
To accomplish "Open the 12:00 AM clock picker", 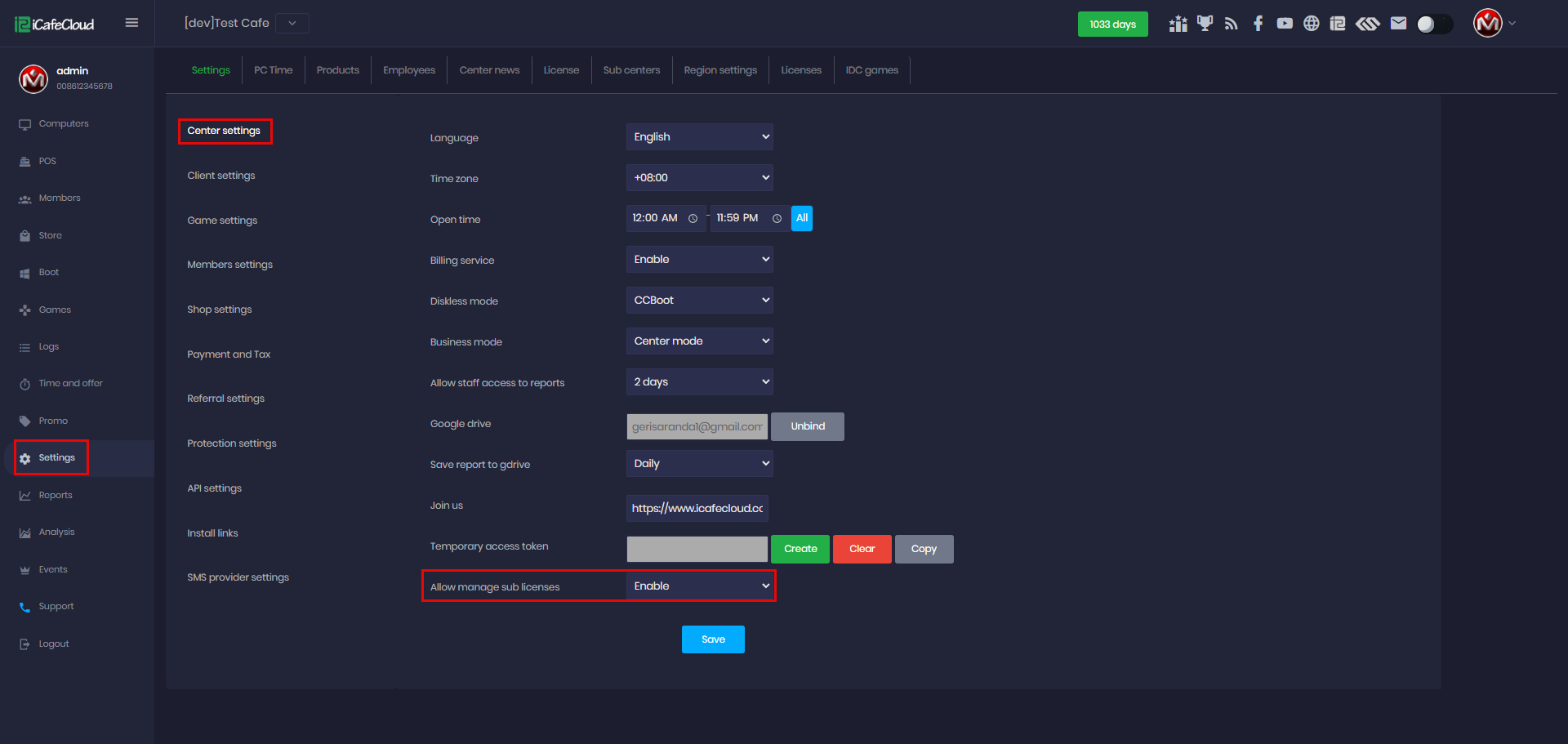I will 693,219.
